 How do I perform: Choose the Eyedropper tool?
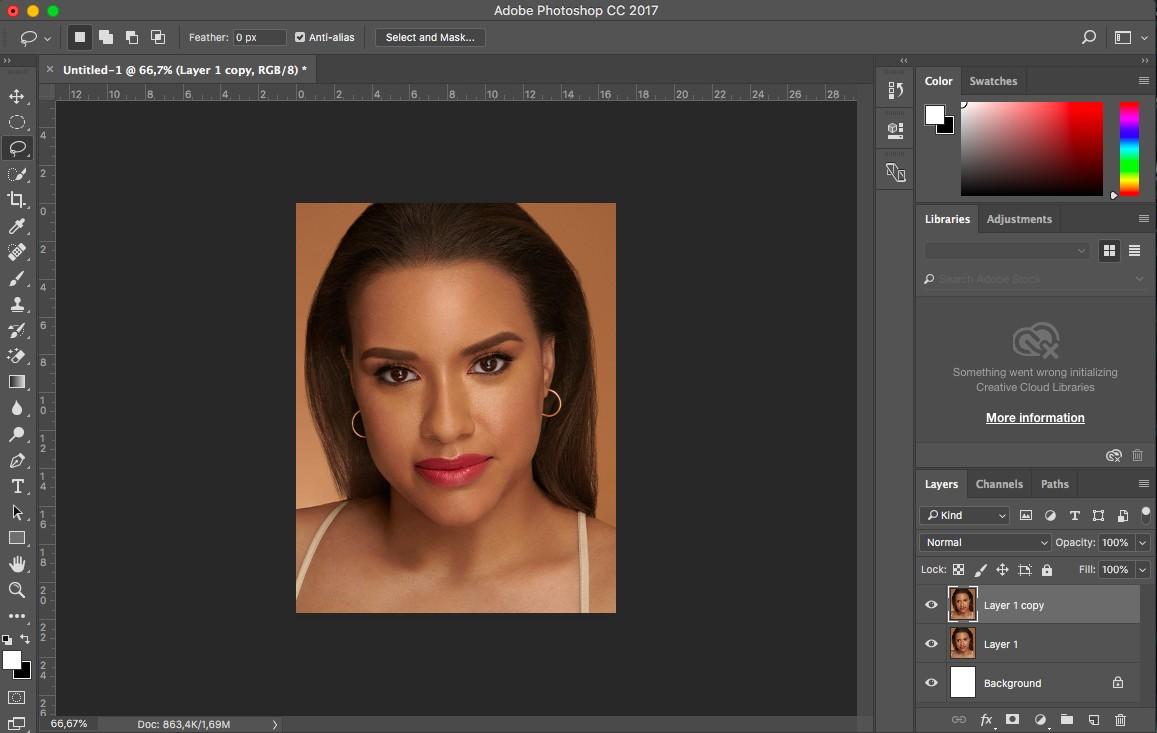[x=17, y=226]
